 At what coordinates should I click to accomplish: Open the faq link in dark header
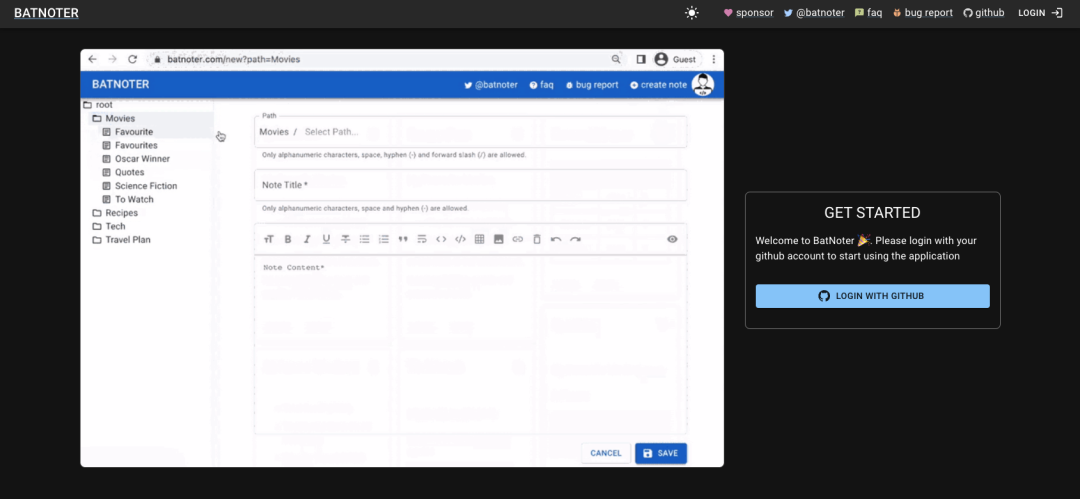869,12
